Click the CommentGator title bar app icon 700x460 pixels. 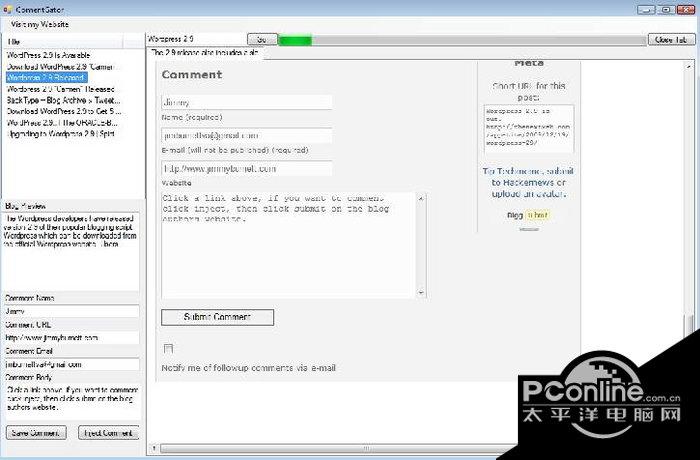click(7, 9)
